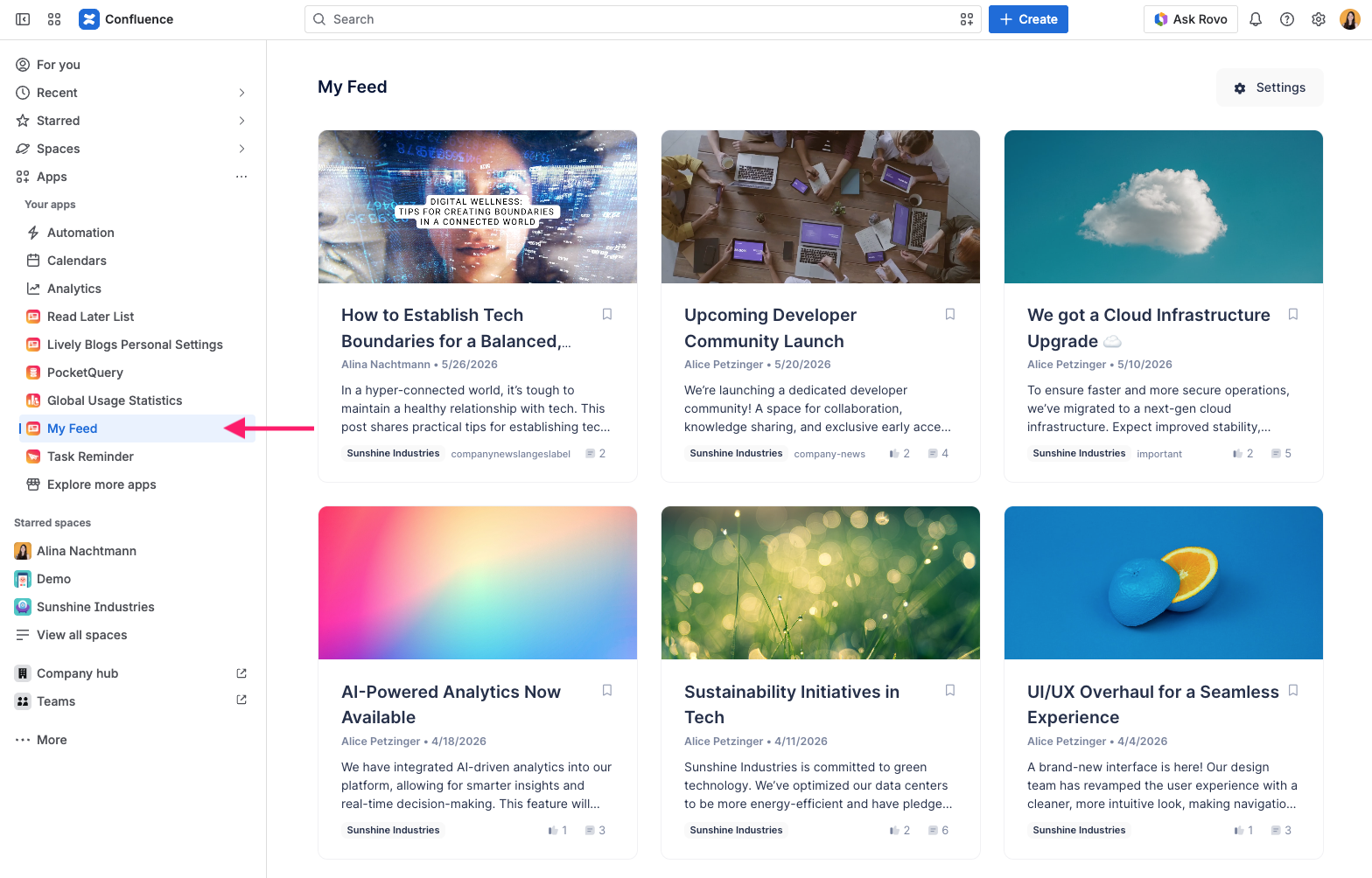
Task: Click comments count on Cloud Infrastructure post
Action: coord(1288,453)
